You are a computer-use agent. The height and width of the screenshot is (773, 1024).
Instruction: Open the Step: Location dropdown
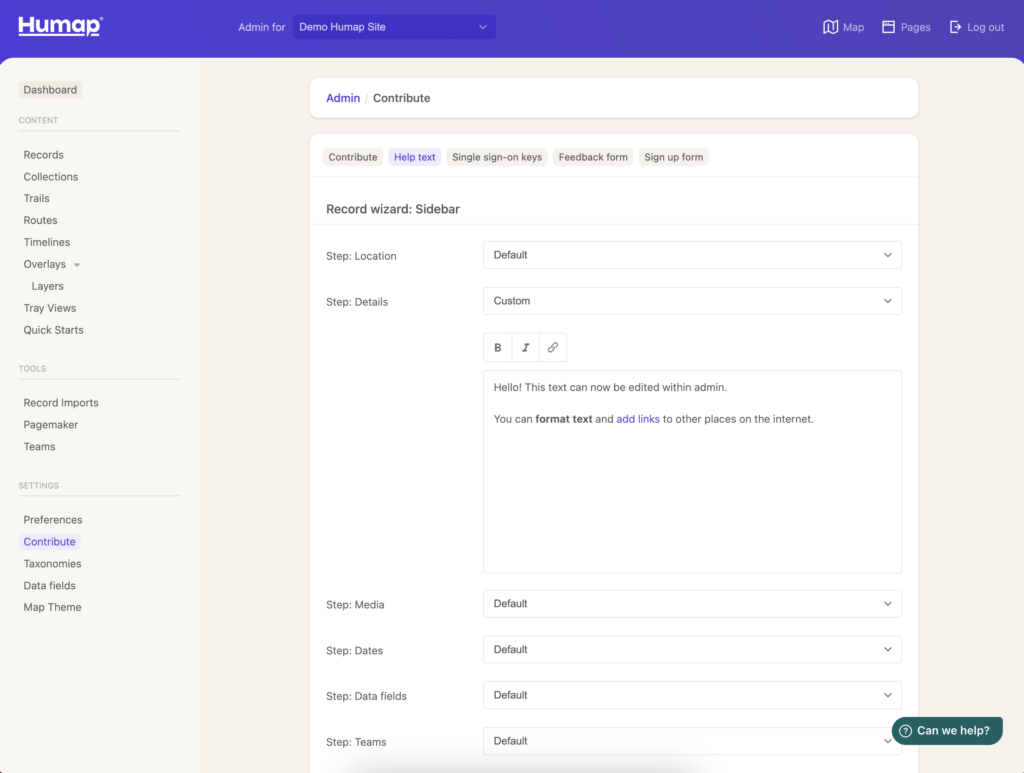[691, 255]
